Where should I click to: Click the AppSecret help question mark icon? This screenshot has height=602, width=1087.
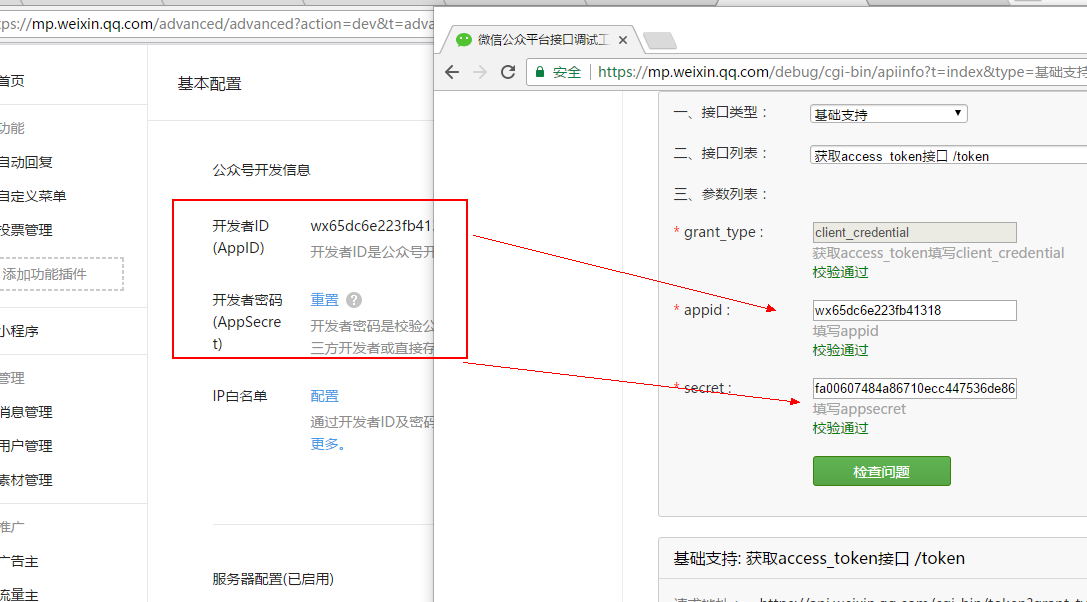click(x=354, y=300)
